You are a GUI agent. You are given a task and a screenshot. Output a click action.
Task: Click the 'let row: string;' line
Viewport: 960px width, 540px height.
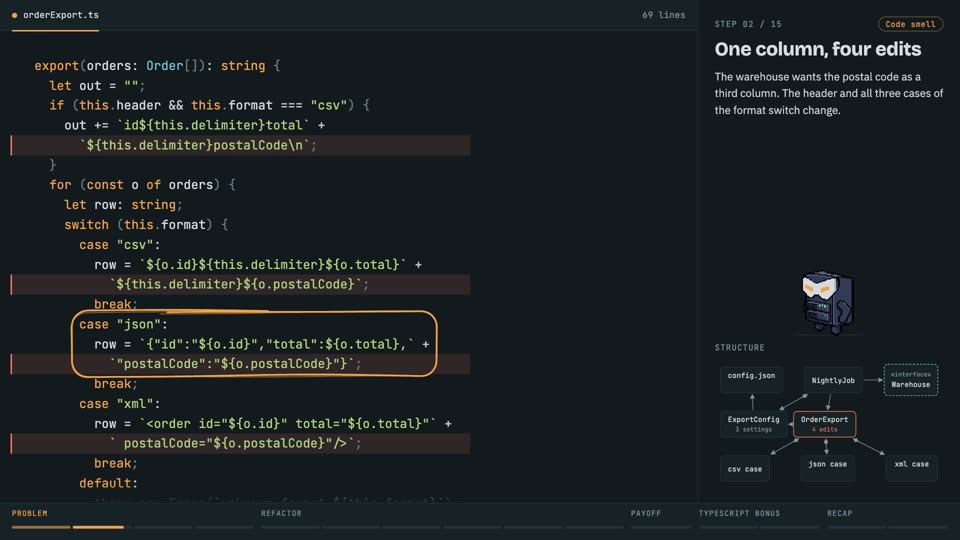click(x=123, y=204)
